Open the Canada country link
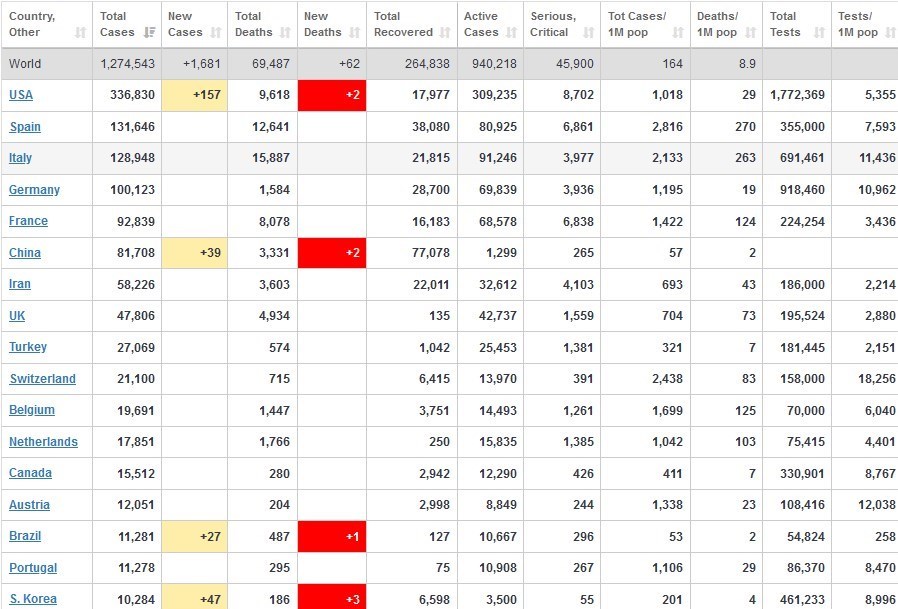Image resolution: width=898 pixels, height=609 pixels. click(x=30, y=473)
